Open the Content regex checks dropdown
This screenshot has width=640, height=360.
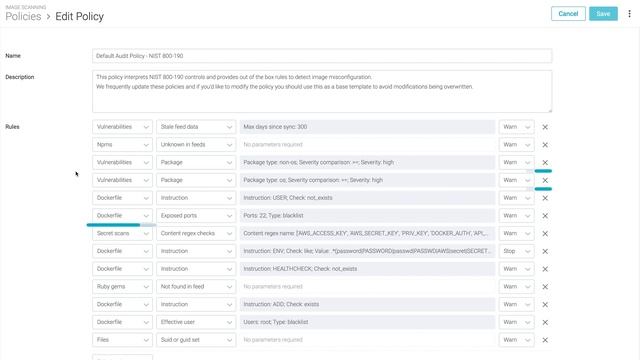196,233
